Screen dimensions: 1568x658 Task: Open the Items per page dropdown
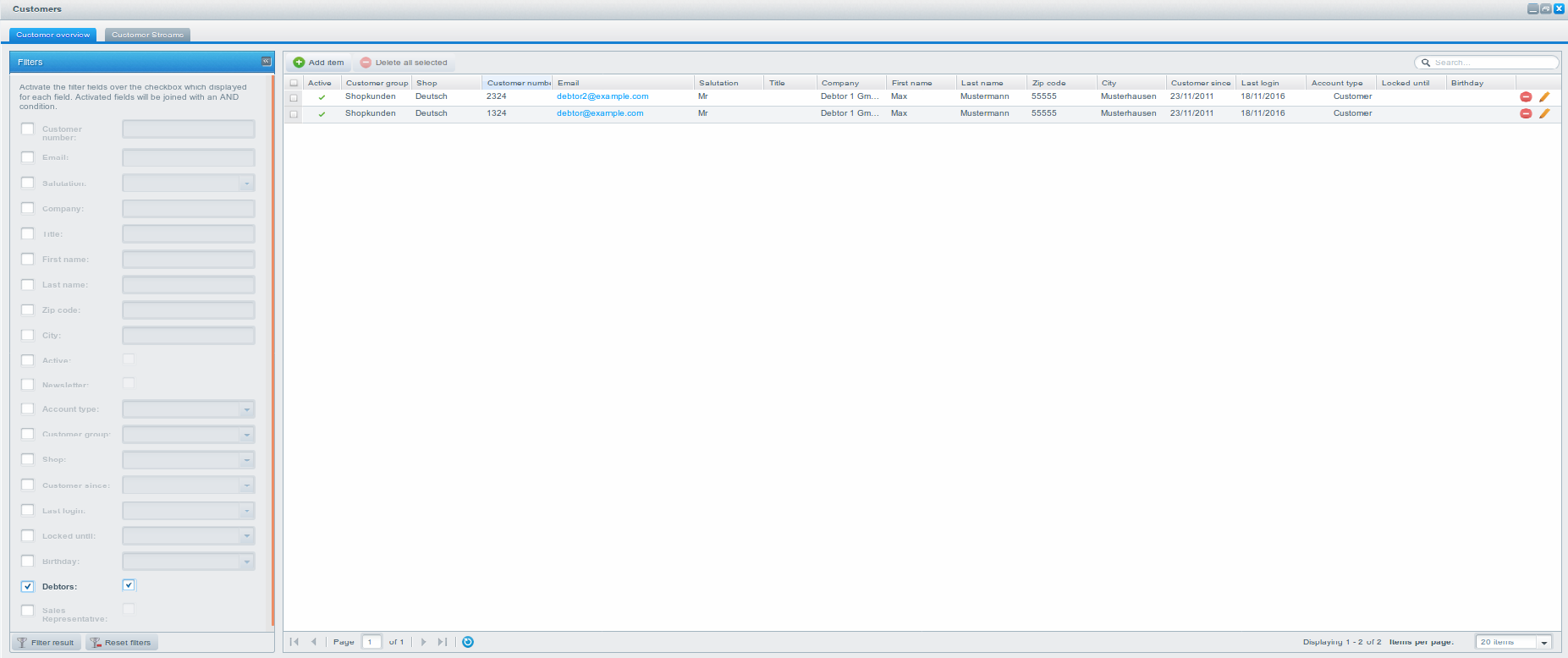click(1543, 643)
